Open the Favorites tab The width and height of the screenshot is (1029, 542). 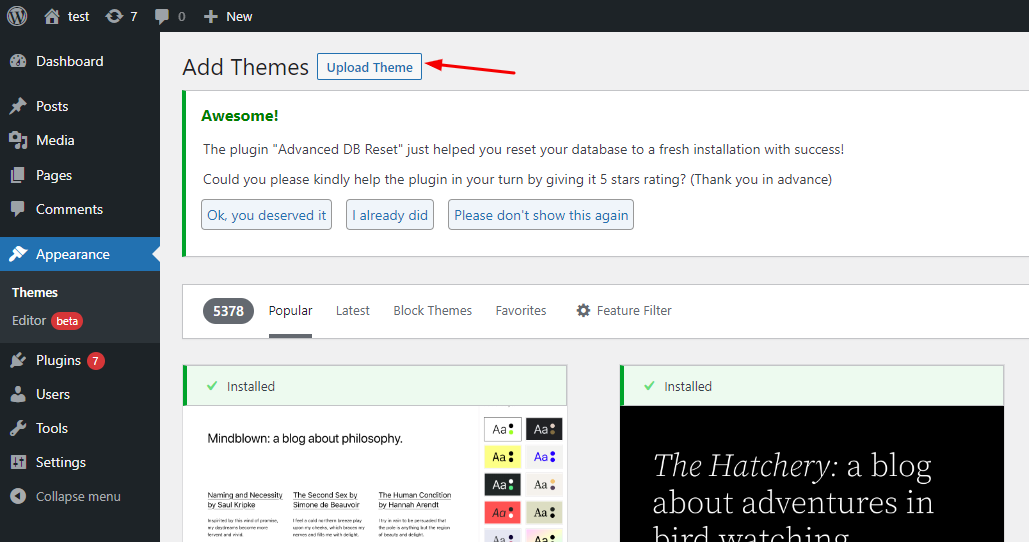[x=521, y=311]
